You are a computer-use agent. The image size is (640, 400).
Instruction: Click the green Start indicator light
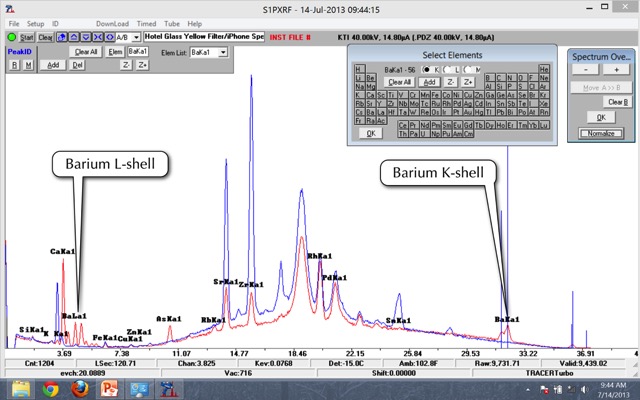[x=11, y=36]
